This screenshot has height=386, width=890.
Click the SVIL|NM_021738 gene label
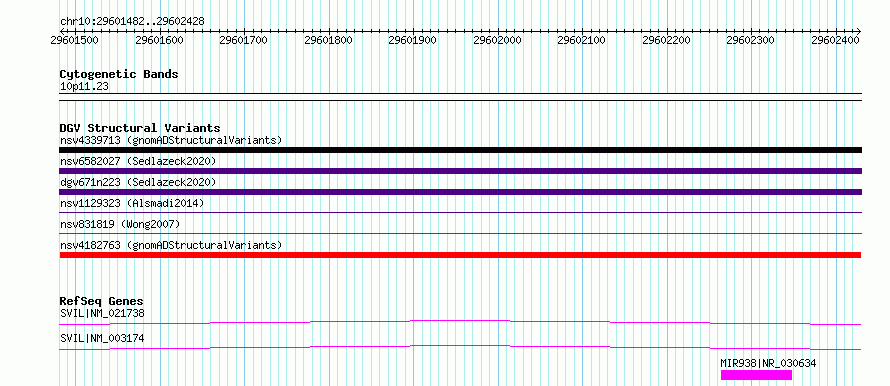click(102, 313)
